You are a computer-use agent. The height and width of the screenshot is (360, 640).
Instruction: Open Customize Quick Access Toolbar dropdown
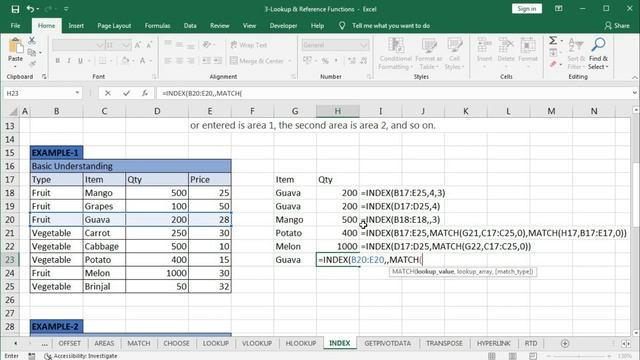tap(66, 9)
